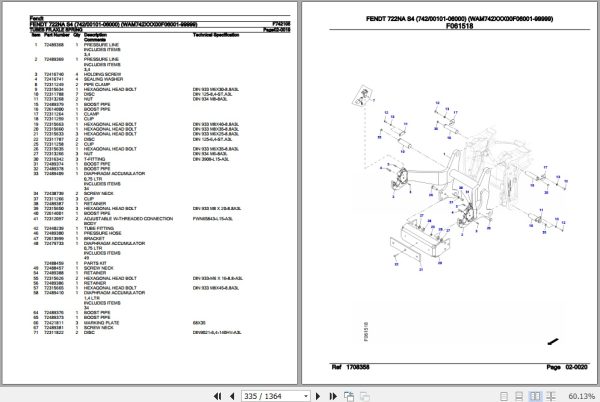The width and height of the screenshot is (600, 402).
Task: Go to the next page
Action: [x=318, y=396]
